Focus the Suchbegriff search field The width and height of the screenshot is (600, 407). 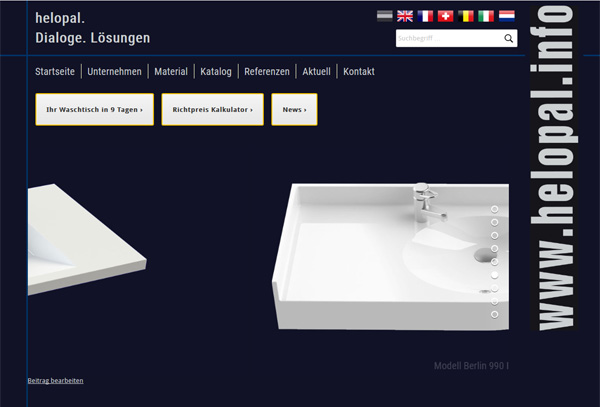pos(450,38)
